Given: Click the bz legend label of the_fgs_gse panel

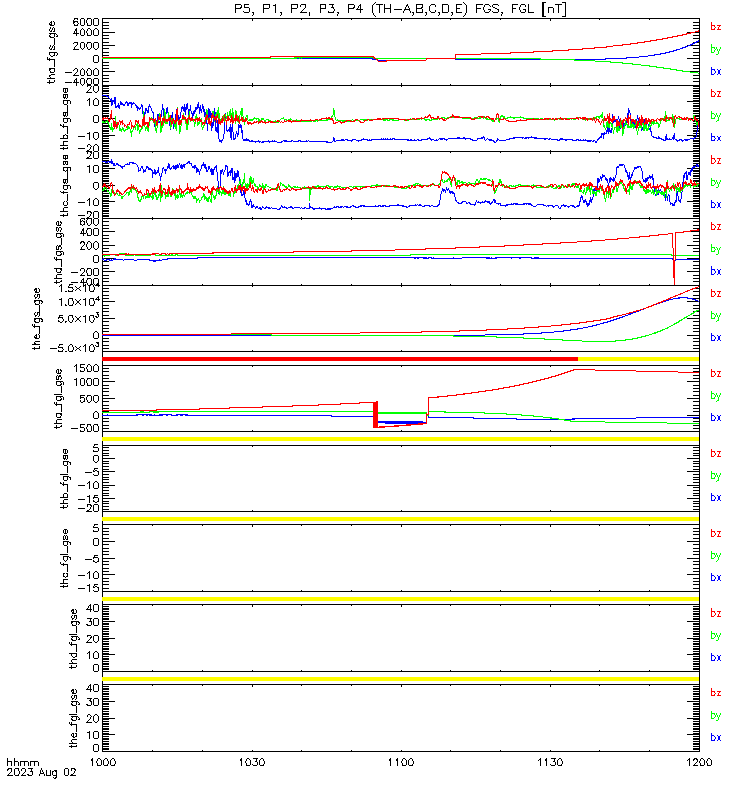Looking at the screenshot, I should point(716,293).
